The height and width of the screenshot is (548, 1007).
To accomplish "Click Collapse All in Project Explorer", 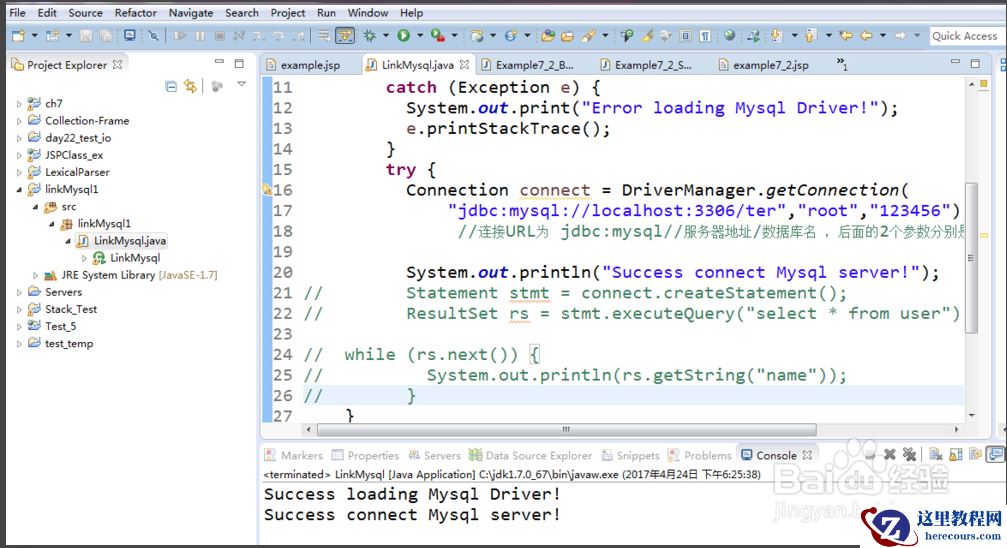I will 170,87.
